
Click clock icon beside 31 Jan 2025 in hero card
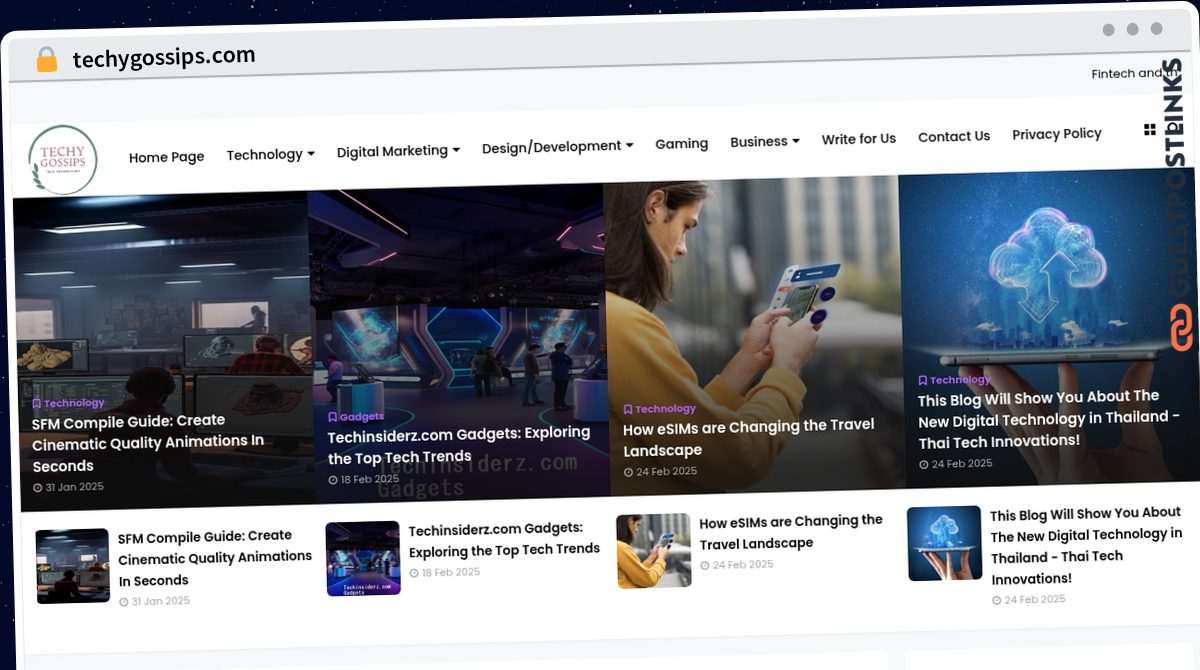click(x=37, y=488)
